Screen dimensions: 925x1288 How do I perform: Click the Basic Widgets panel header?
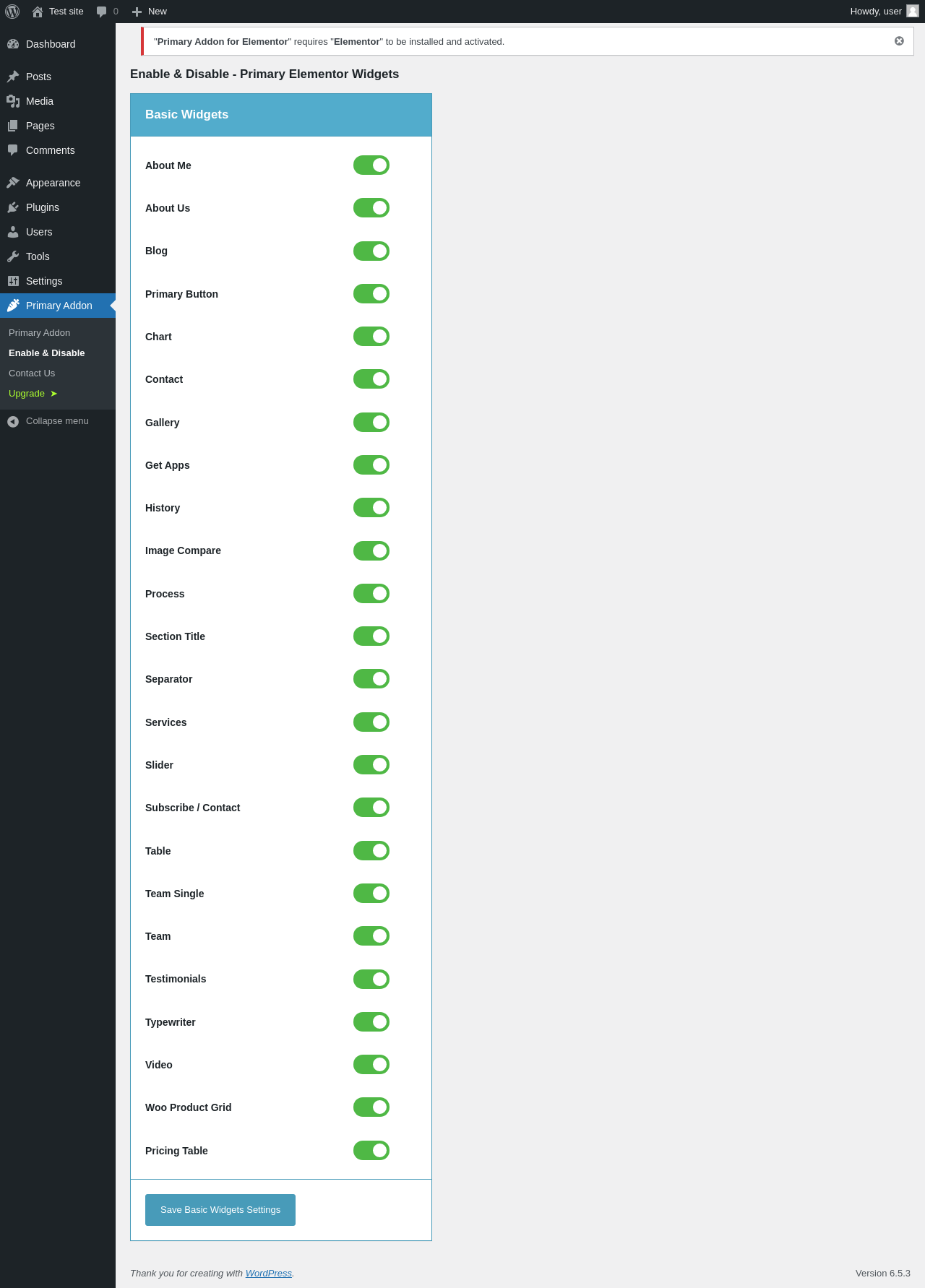click(x=281, y=115)
